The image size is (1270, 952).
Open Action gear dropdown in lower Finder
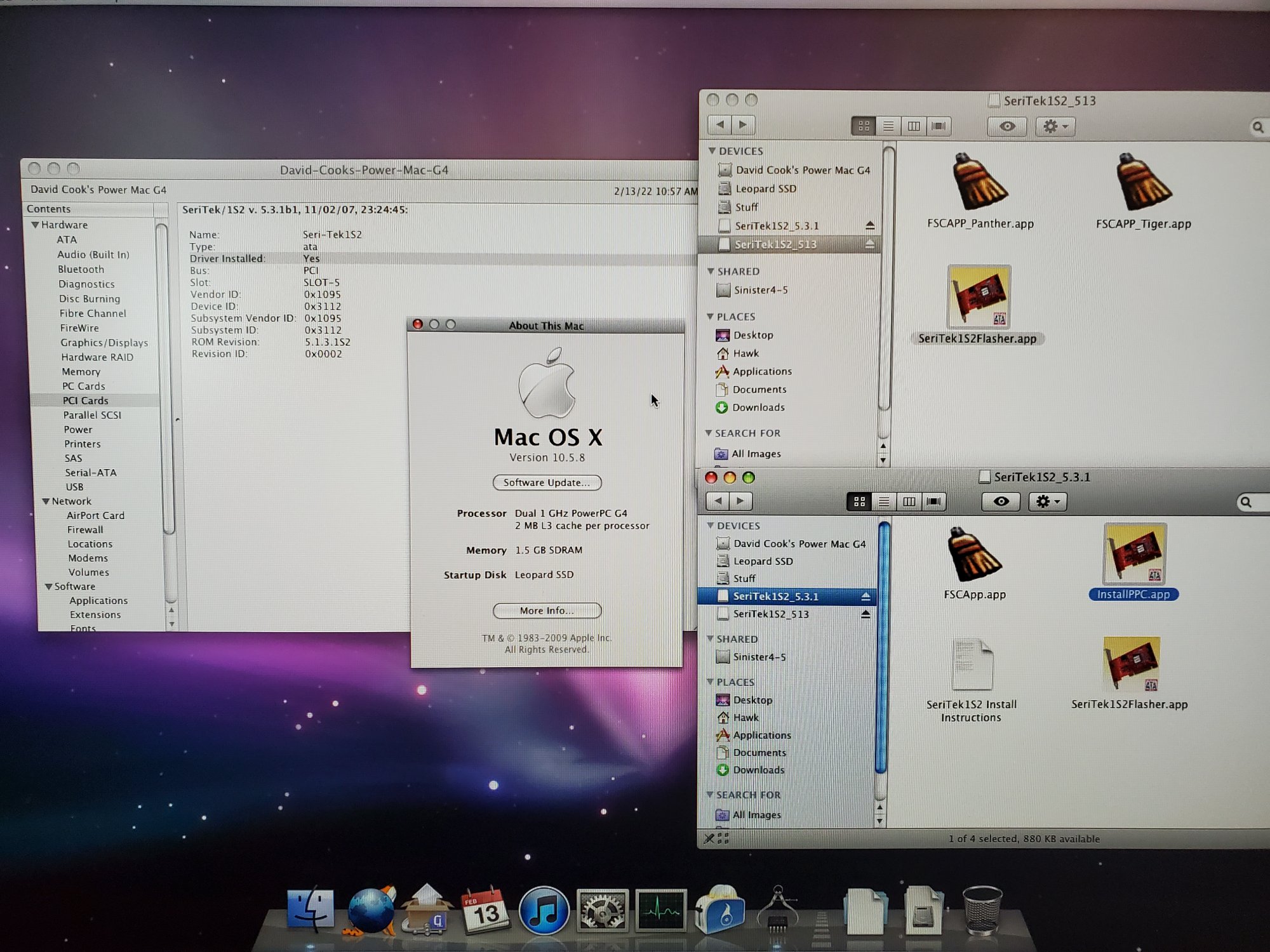click(x=1048, y=501)
